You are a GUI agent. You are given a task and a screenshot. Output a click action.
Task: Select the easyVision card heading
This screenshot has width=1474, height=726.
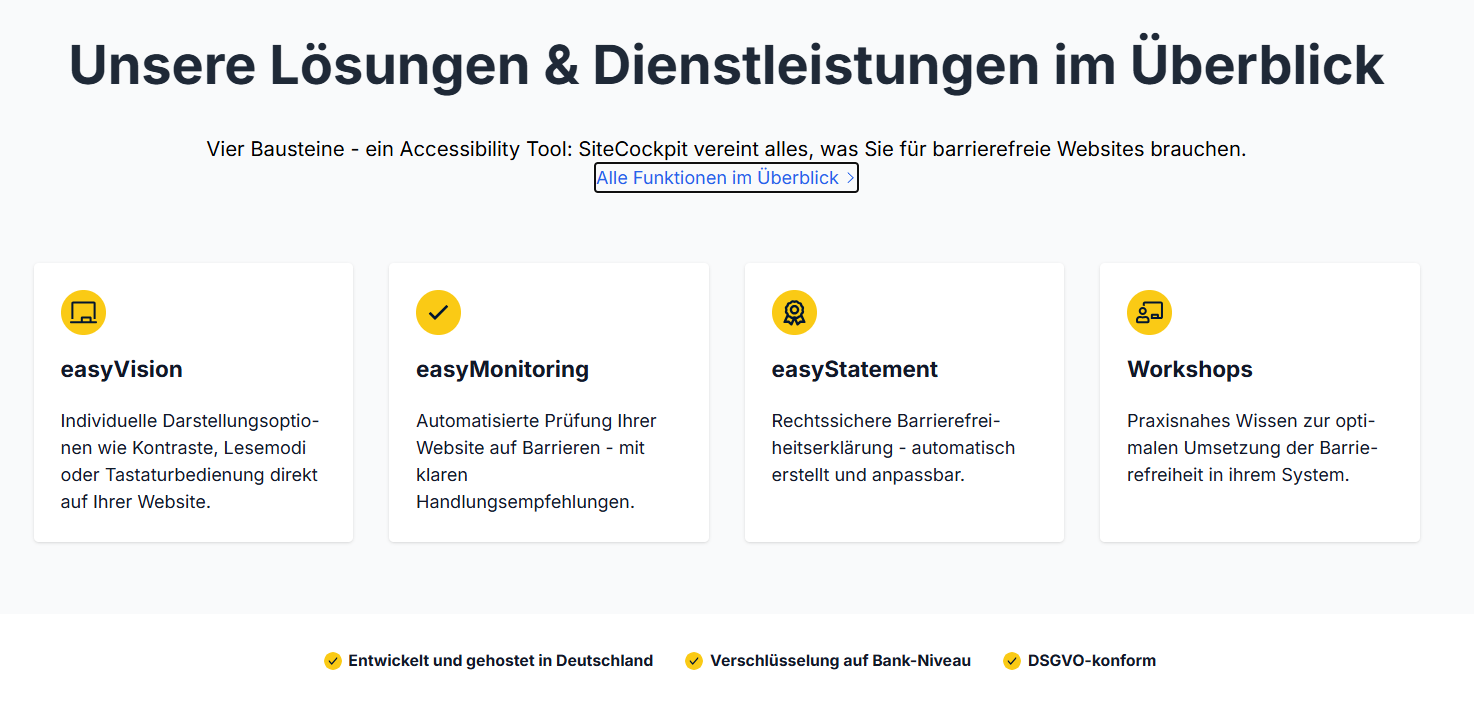(122, 369)
